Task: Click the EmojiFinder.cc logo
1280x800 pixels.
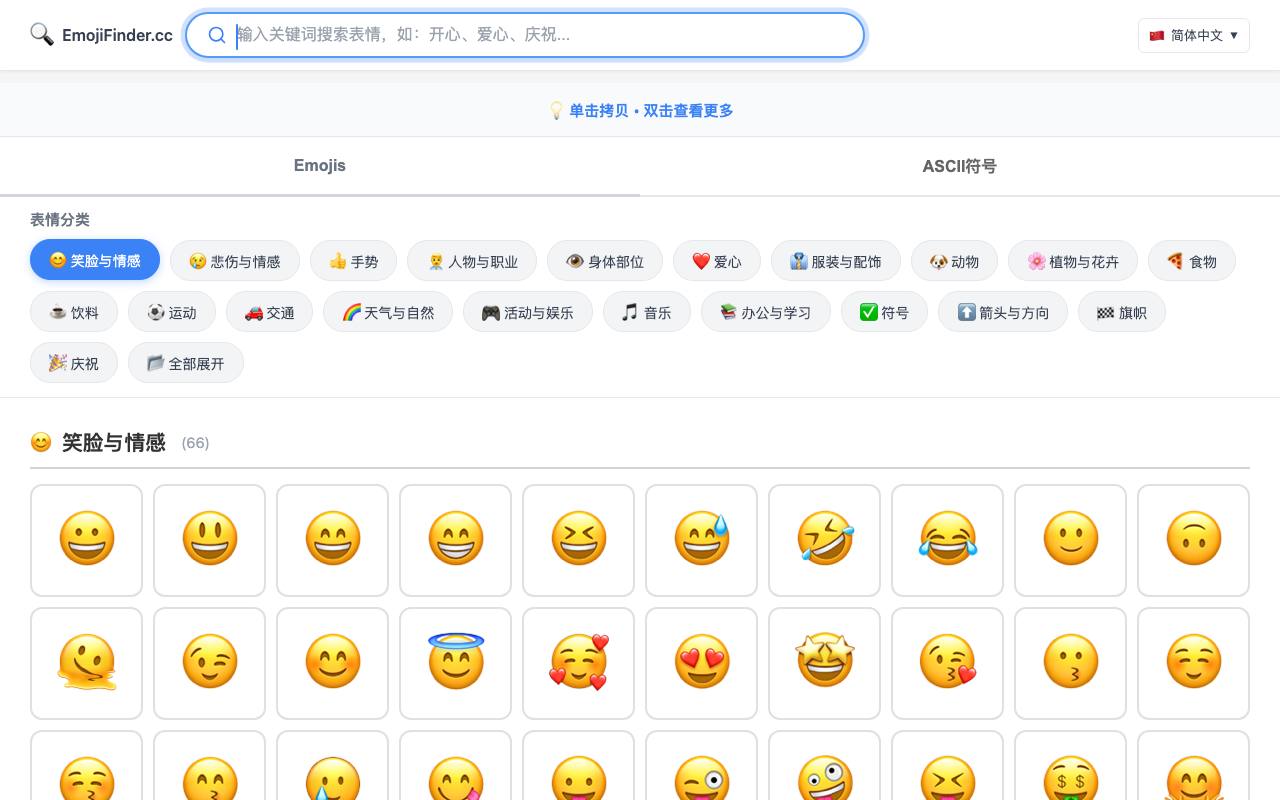Action: (101, 35)
